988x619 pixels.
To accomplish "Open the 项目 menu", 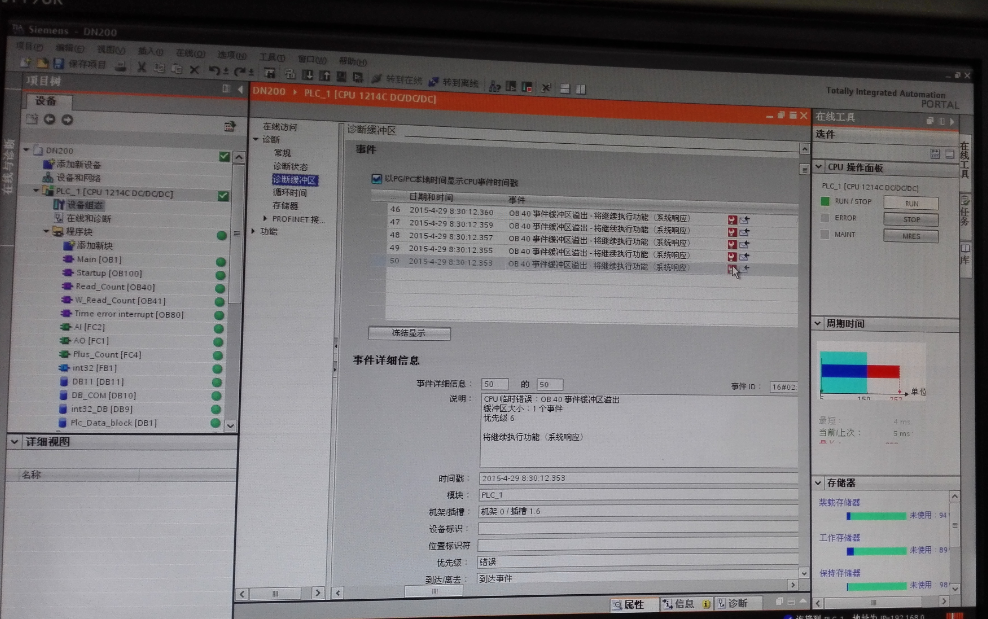I will tap(29, 46).
